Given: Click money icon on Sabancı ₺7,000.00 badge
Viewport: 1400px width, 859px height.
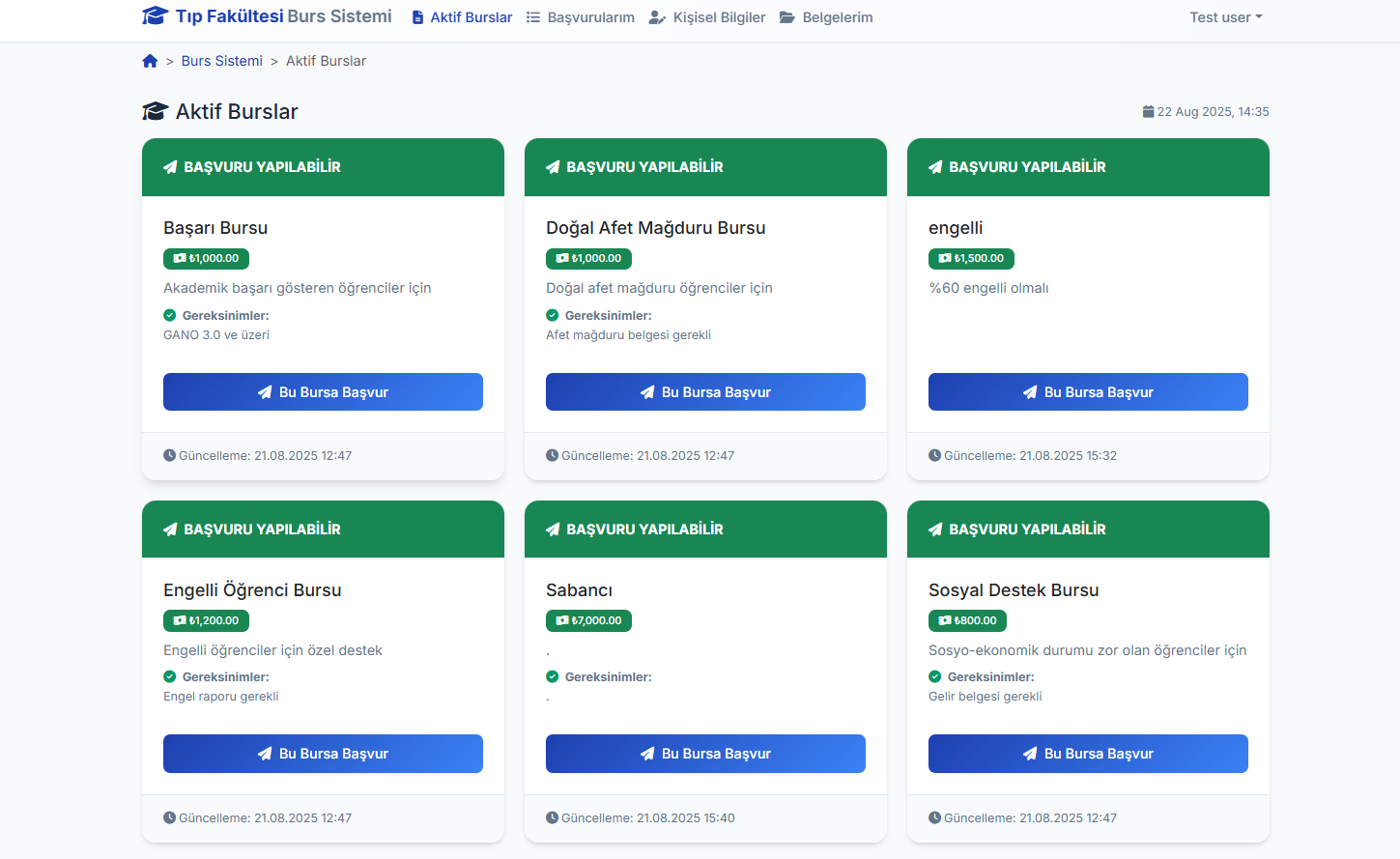Looking at the screenshot, I should pos(562,620).
